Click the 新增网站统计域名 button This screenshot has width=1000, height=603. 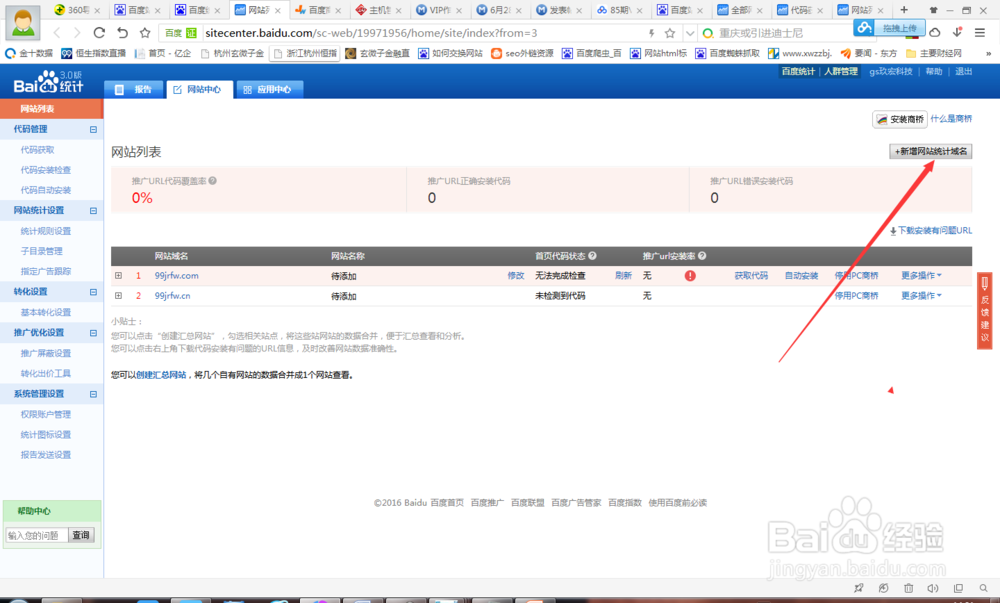click(930, 151)
